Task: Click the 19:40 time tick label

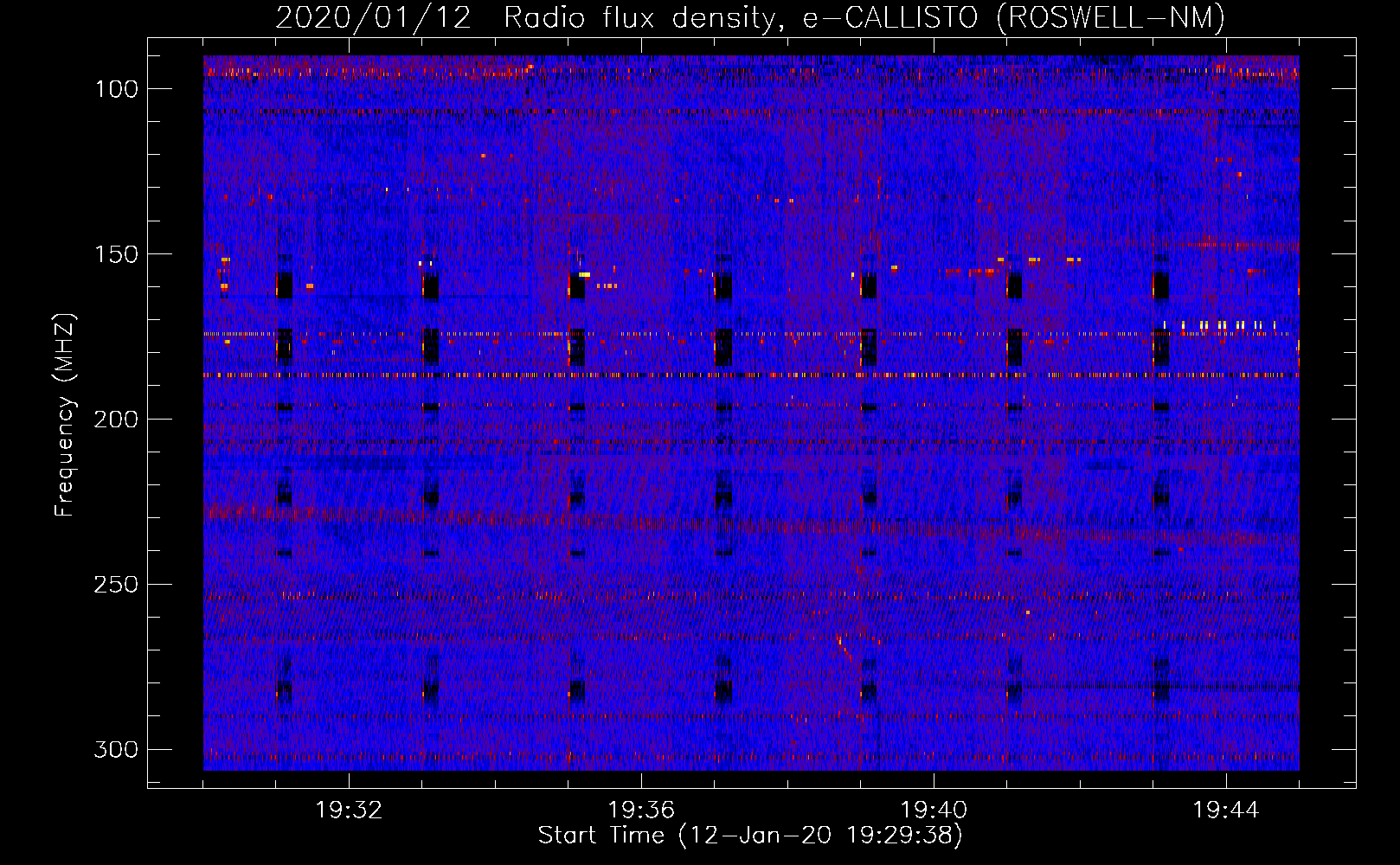Action: pos(934,811)
